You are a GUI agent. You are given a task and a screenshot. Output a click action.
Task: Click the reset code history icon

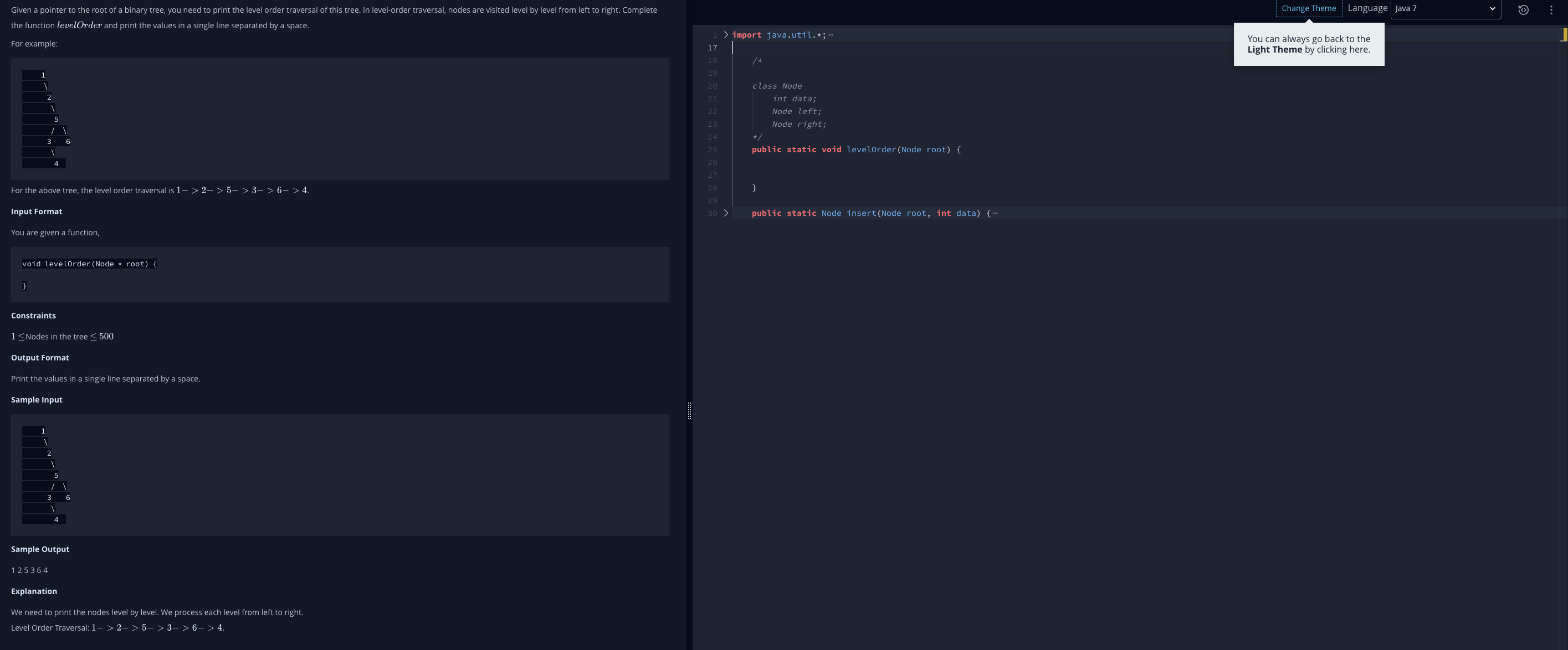click(x=1523, y=10)
